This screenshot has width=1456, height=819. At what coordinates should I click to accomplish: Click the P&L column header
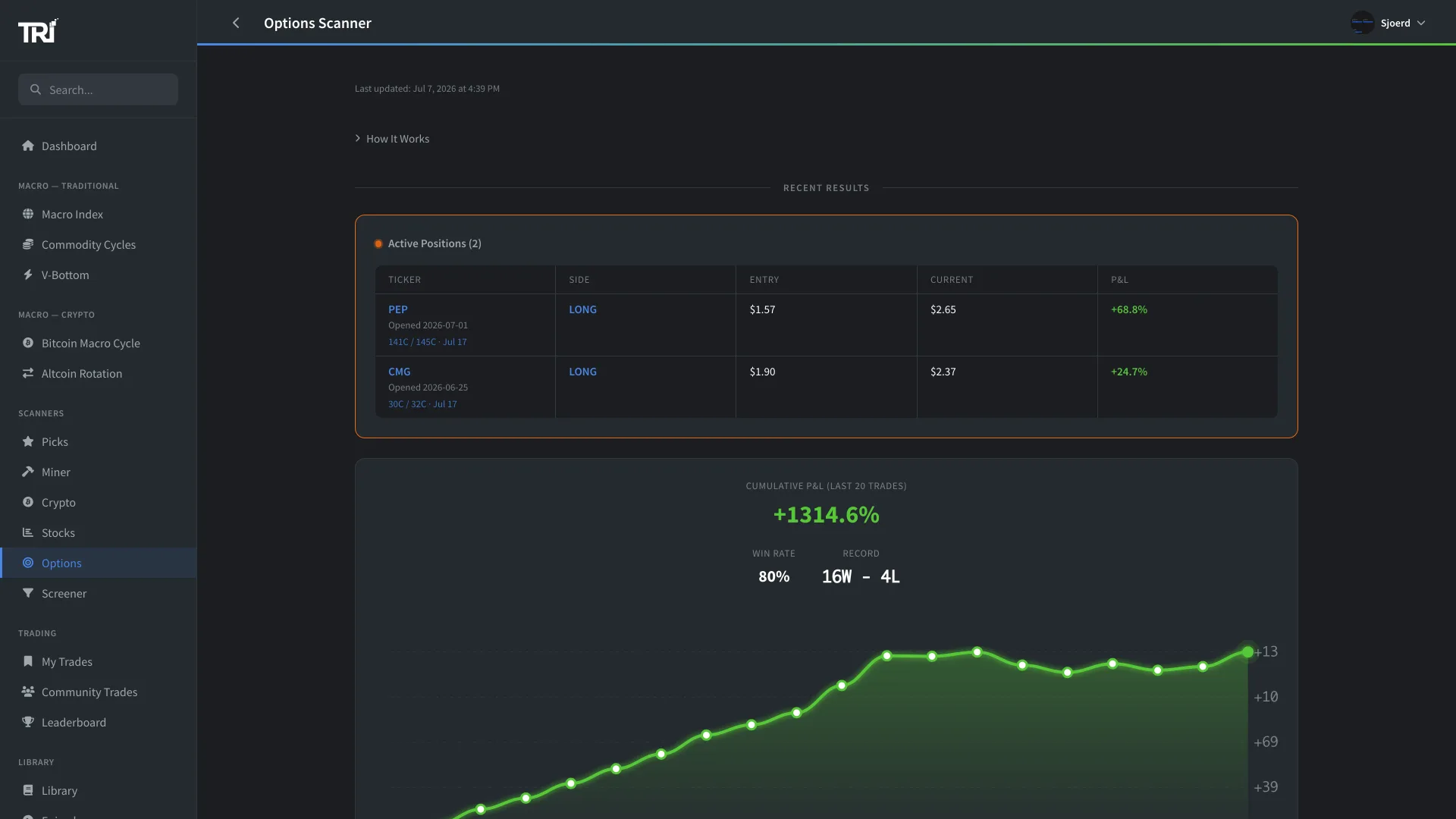[1119, 280]
